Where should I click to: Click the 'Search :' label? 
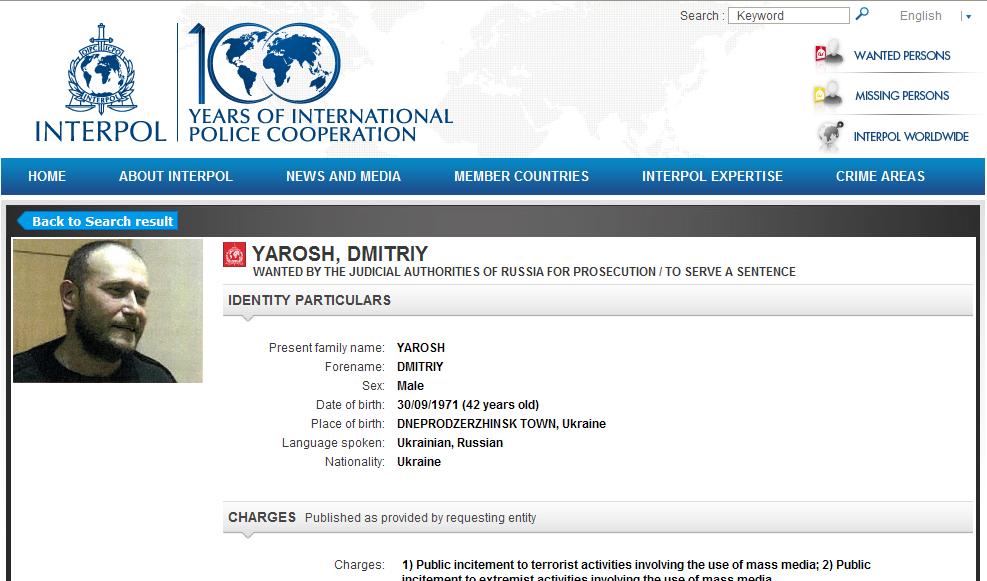click(x=702, y=16)
